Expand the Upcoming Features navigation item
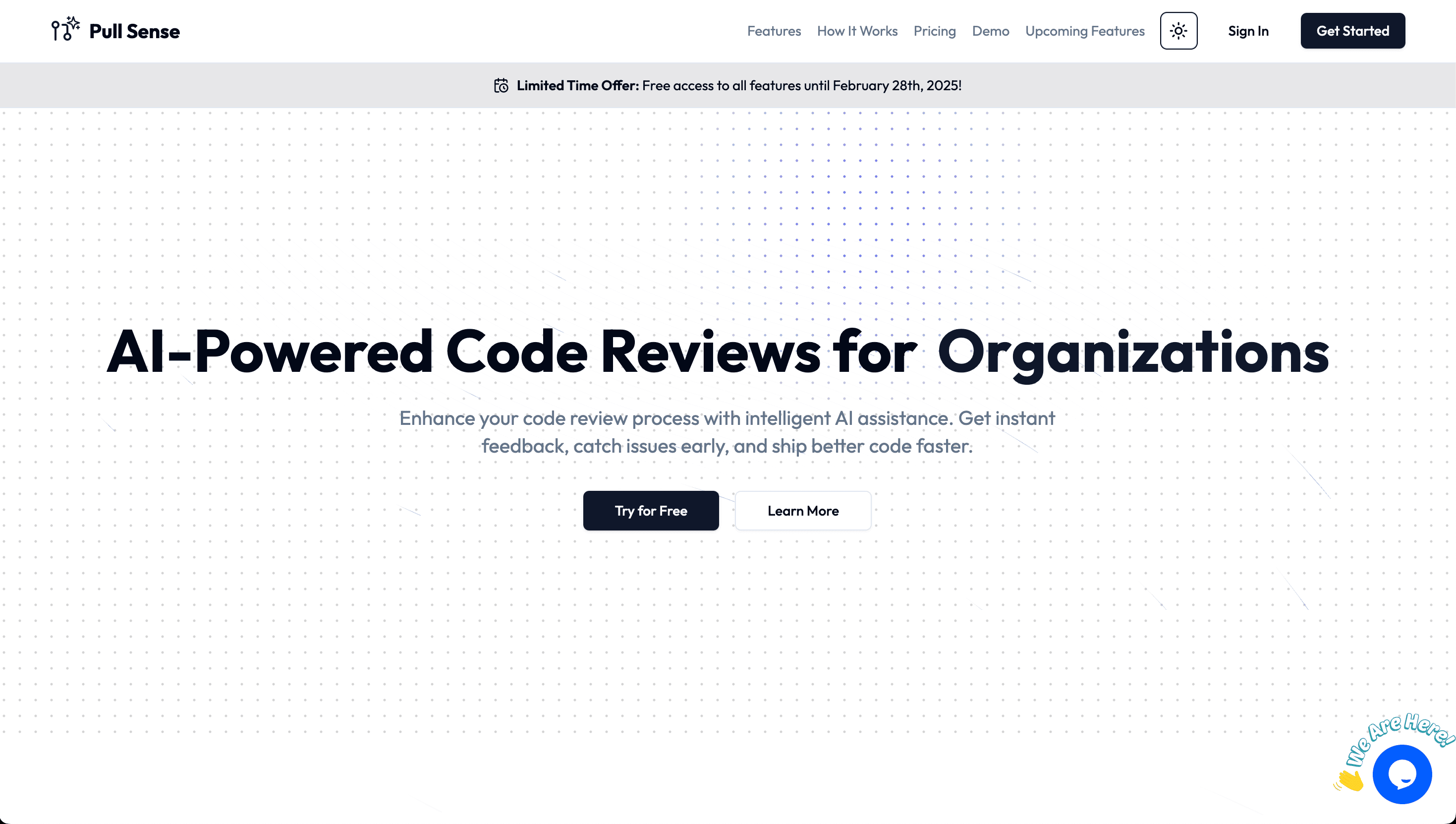1456x824 pixels. tap(1085, 30)
